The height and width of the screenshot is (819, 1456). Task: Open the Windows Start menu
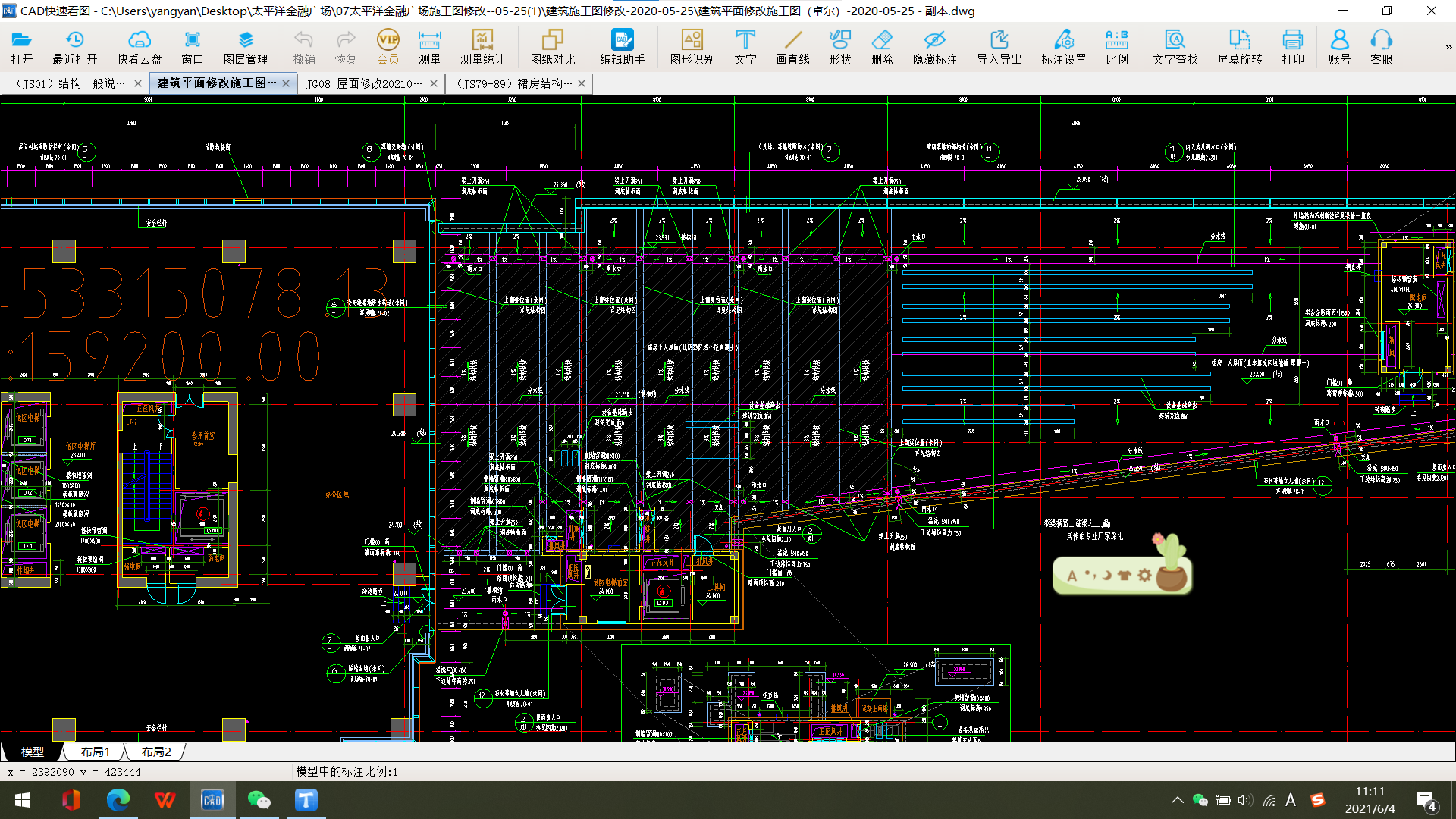23,800
